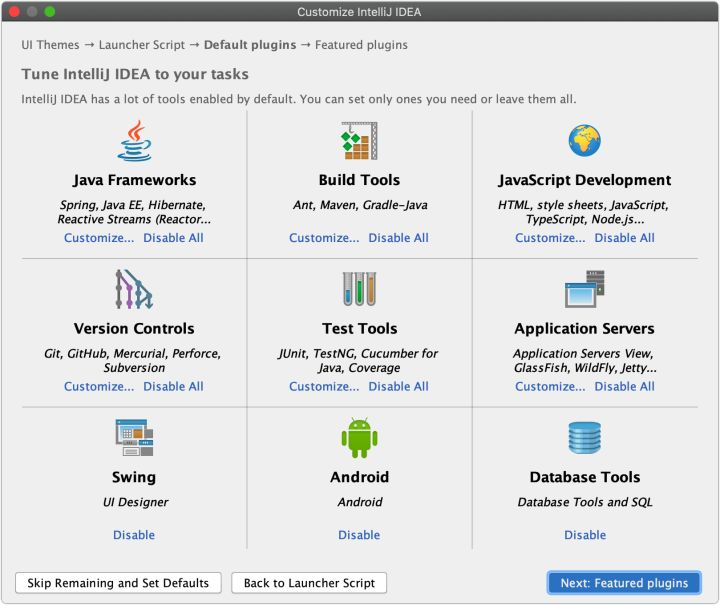Disable all Build Tools plugins
Viewport: 720px width, 605px height.
coord(398,238)
